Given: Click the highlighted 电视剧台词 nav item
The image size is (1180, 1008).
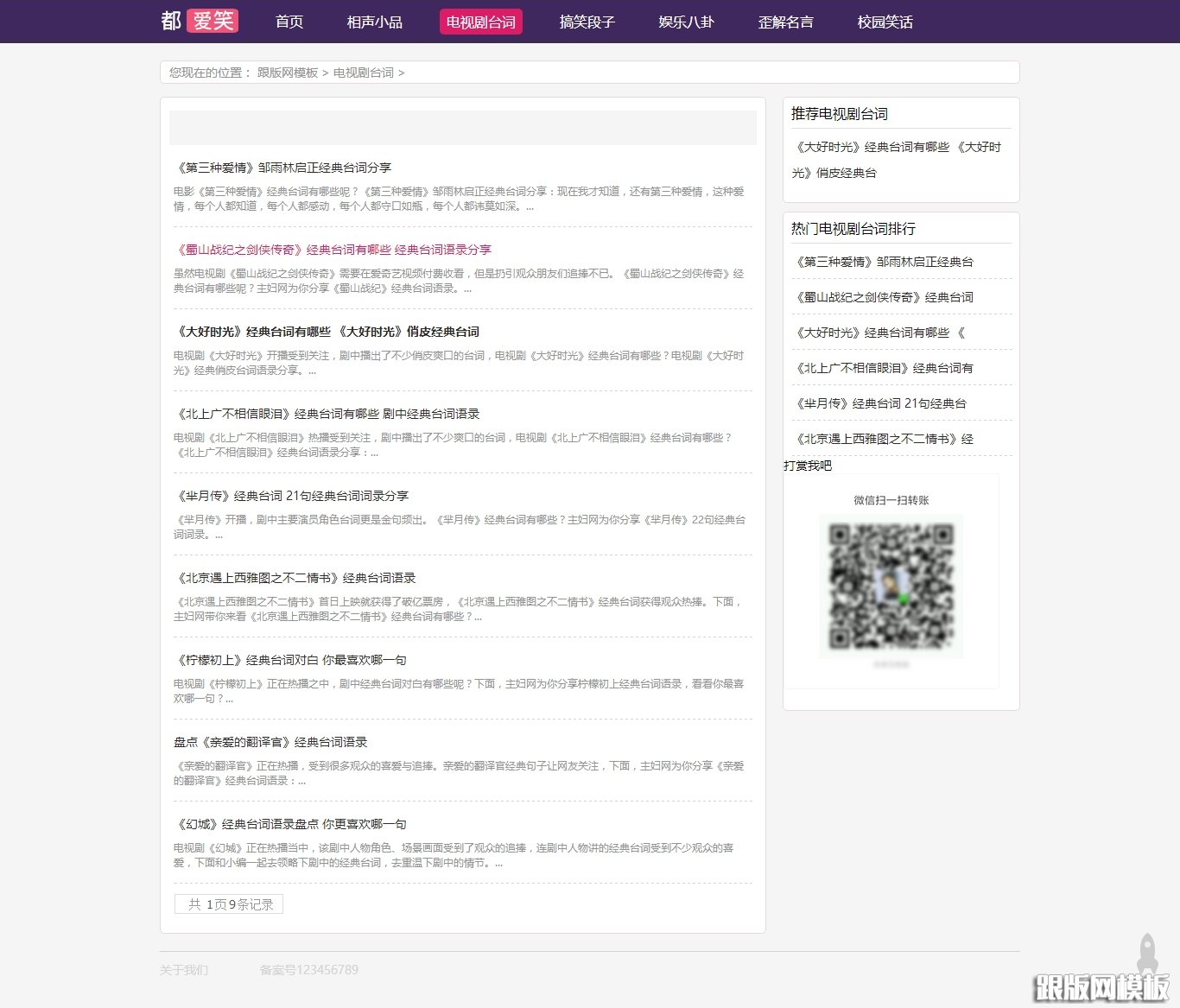Looking at the screenshot, I should 481,22.
